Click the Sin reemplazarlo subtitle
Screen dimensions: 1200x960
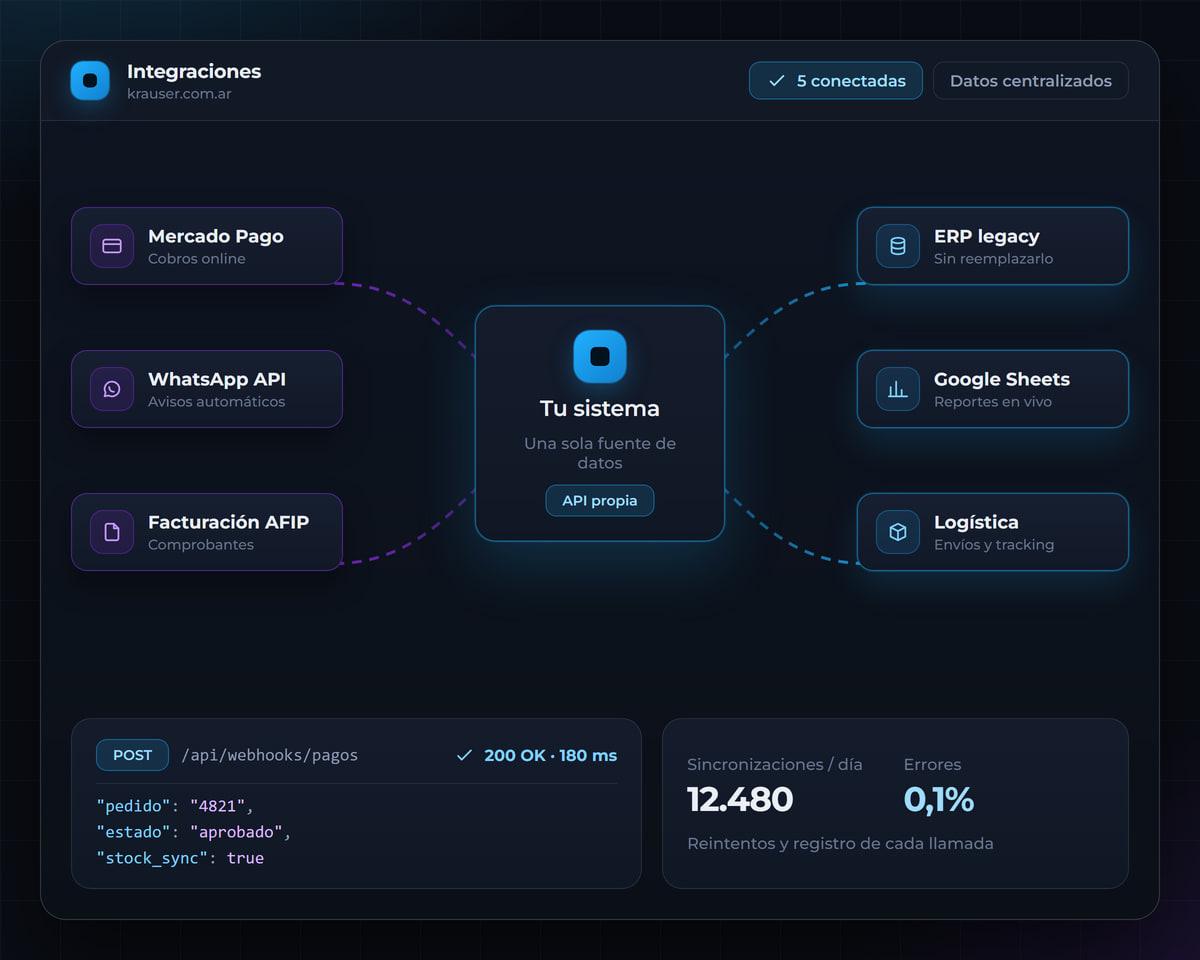click(994, 259)
